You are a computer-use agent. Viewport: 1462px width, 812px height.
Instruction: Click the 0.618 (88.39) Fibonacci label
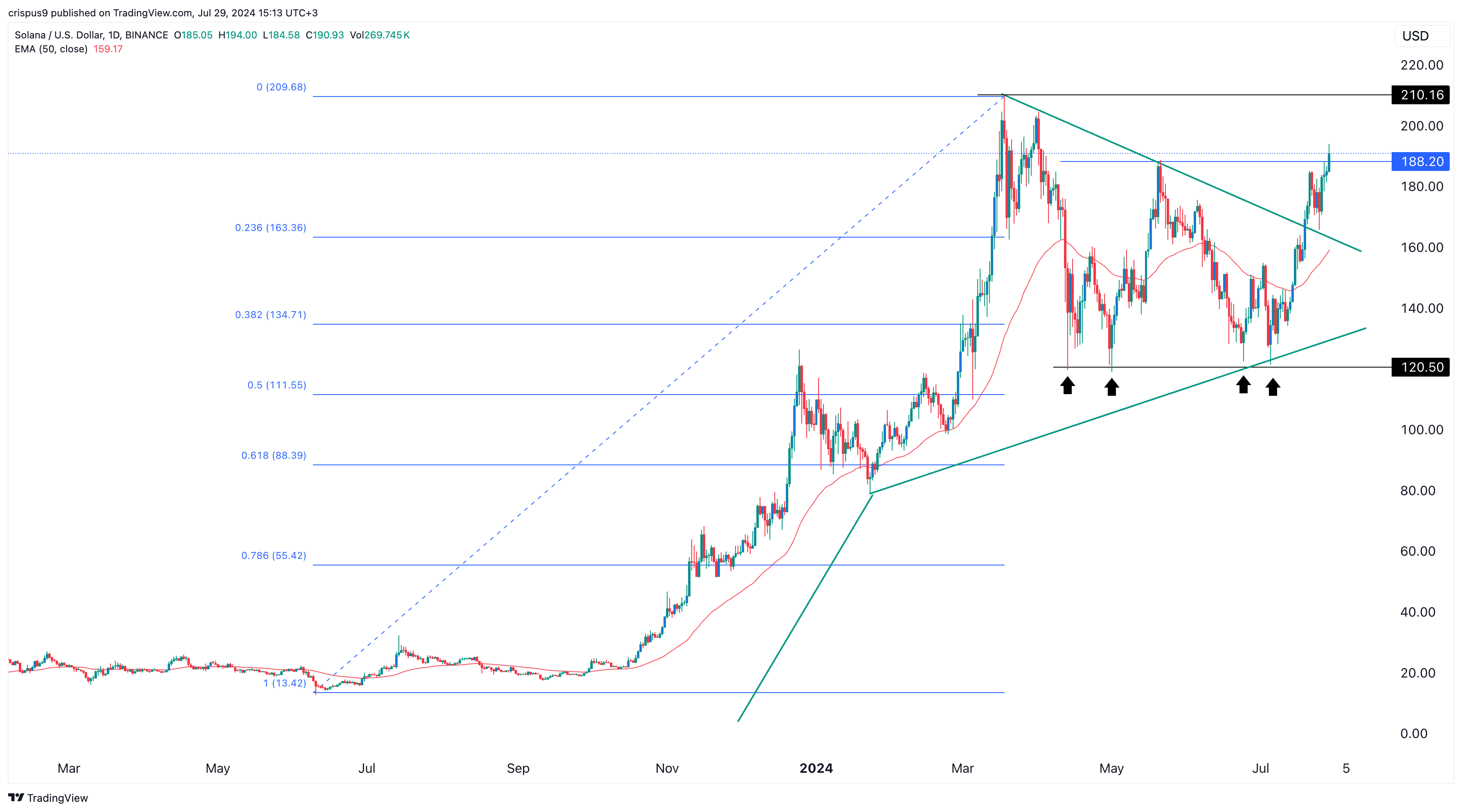point(274,455)
